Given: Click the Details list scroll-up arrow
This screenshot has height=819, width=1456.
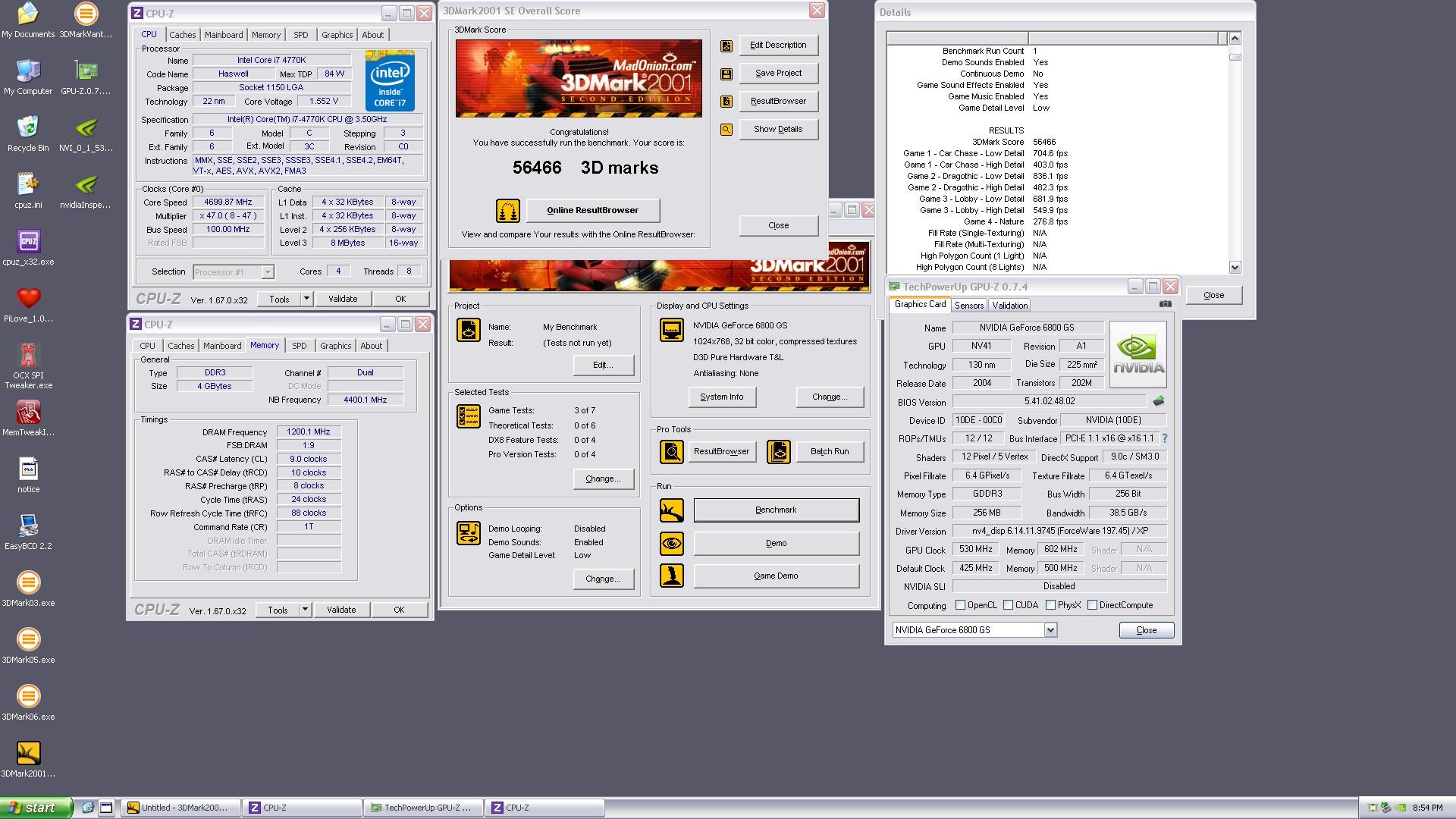Looking at the screenshot, I should [x=1235, y=38].
